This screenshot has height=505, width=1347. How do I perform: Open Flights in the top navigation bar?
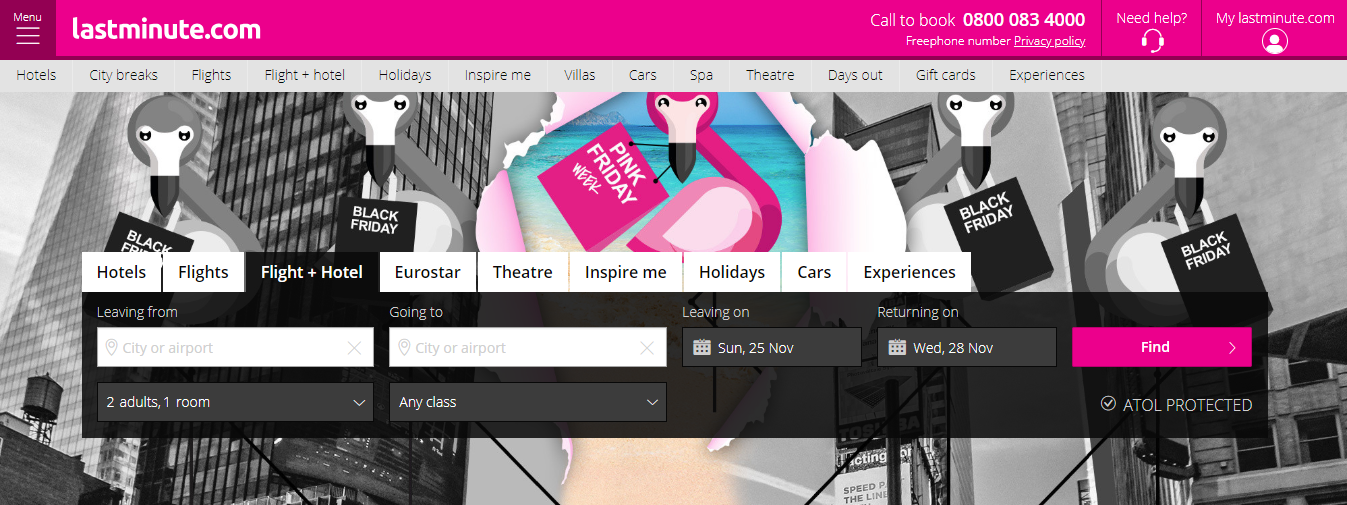211,75
